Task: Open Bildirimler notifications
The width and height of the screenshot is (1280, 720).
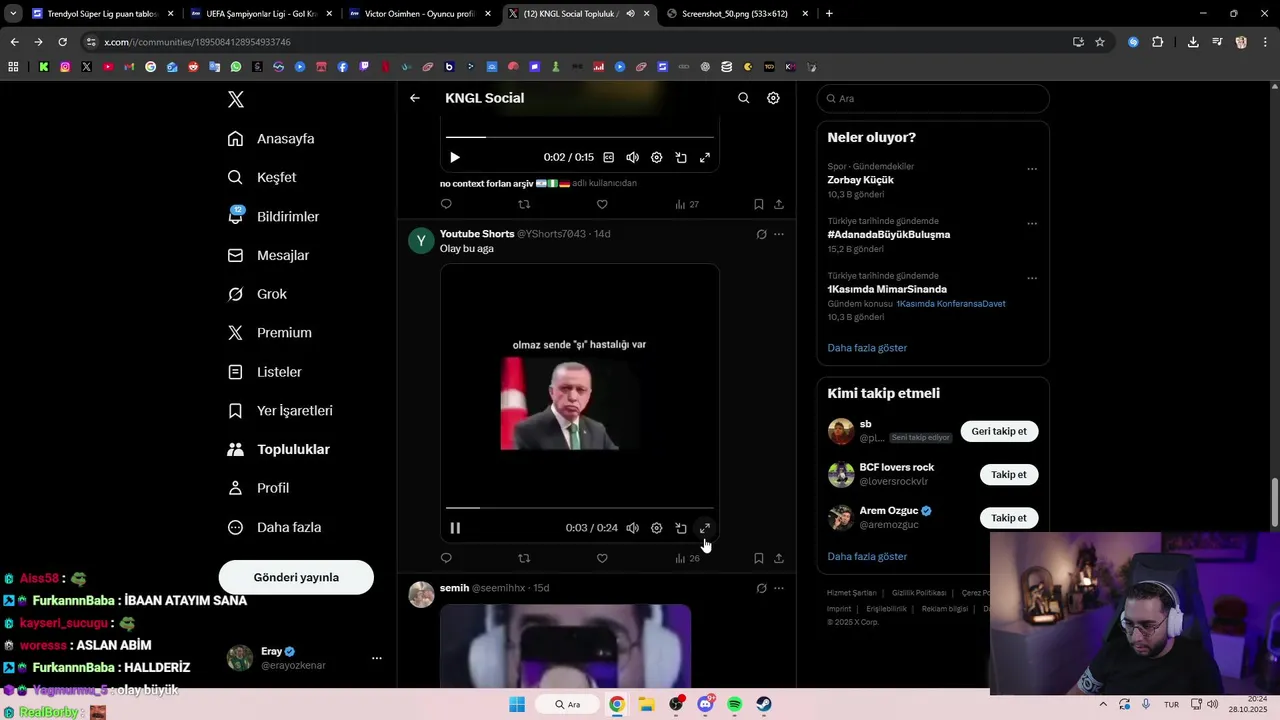Action: coord(273,216)
